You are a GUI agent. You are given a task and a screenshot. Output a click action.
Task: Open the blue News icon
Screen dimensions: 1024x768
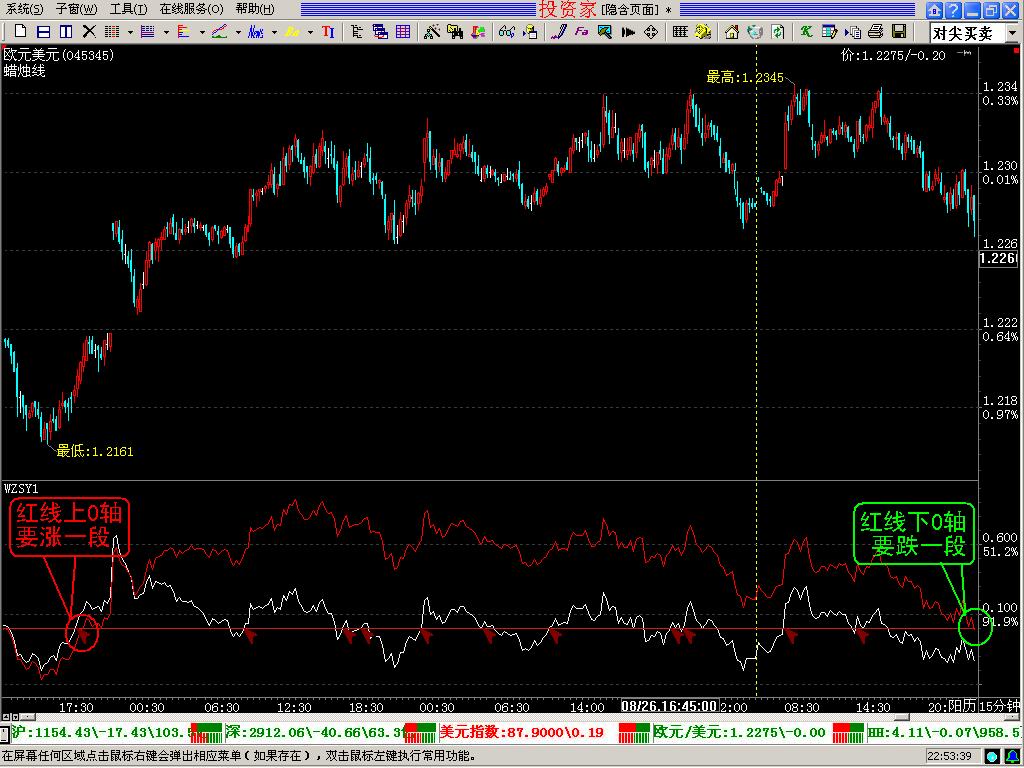tap(256, 31)
